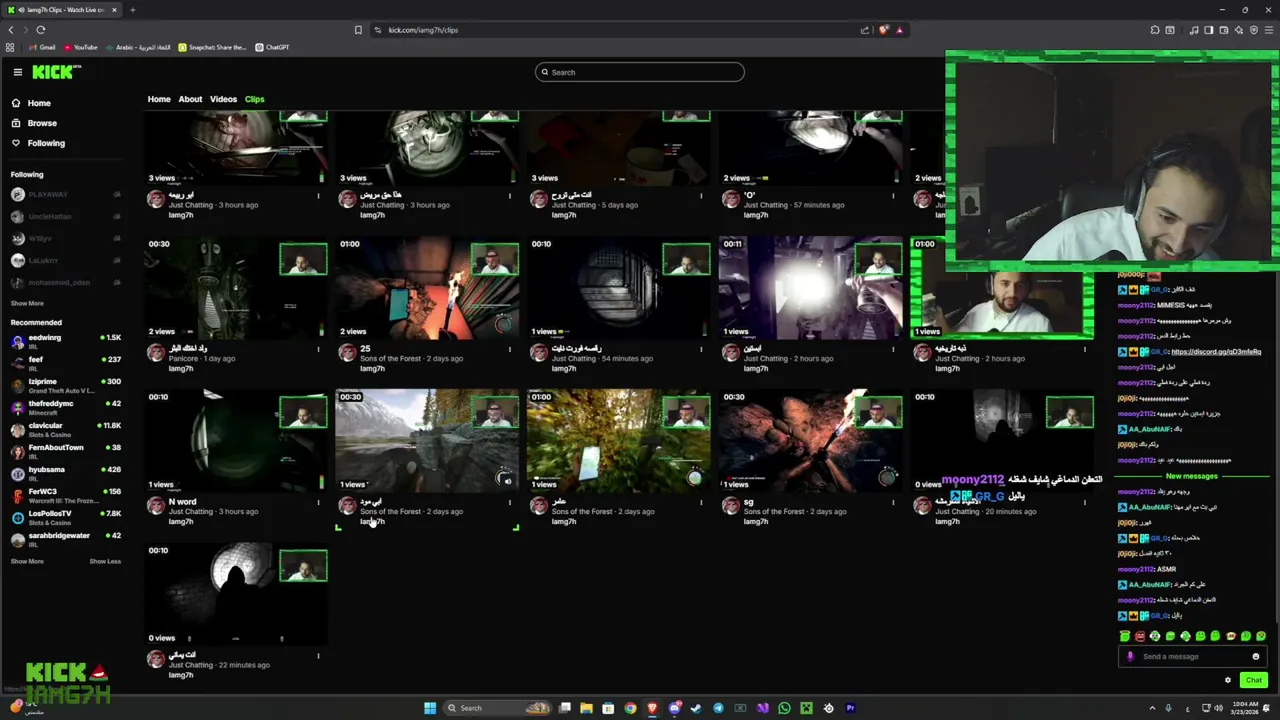Switch to the About tab
Screen dimensions: 1280x720
[190, 99]
